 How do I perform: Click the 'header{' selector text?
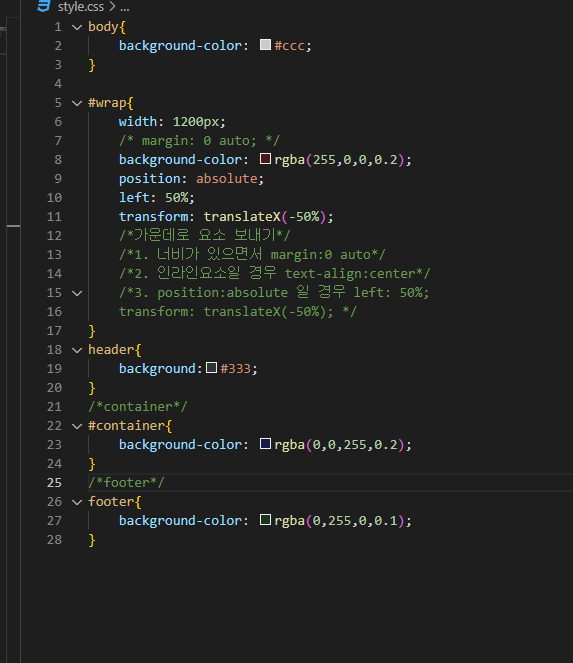115,350
